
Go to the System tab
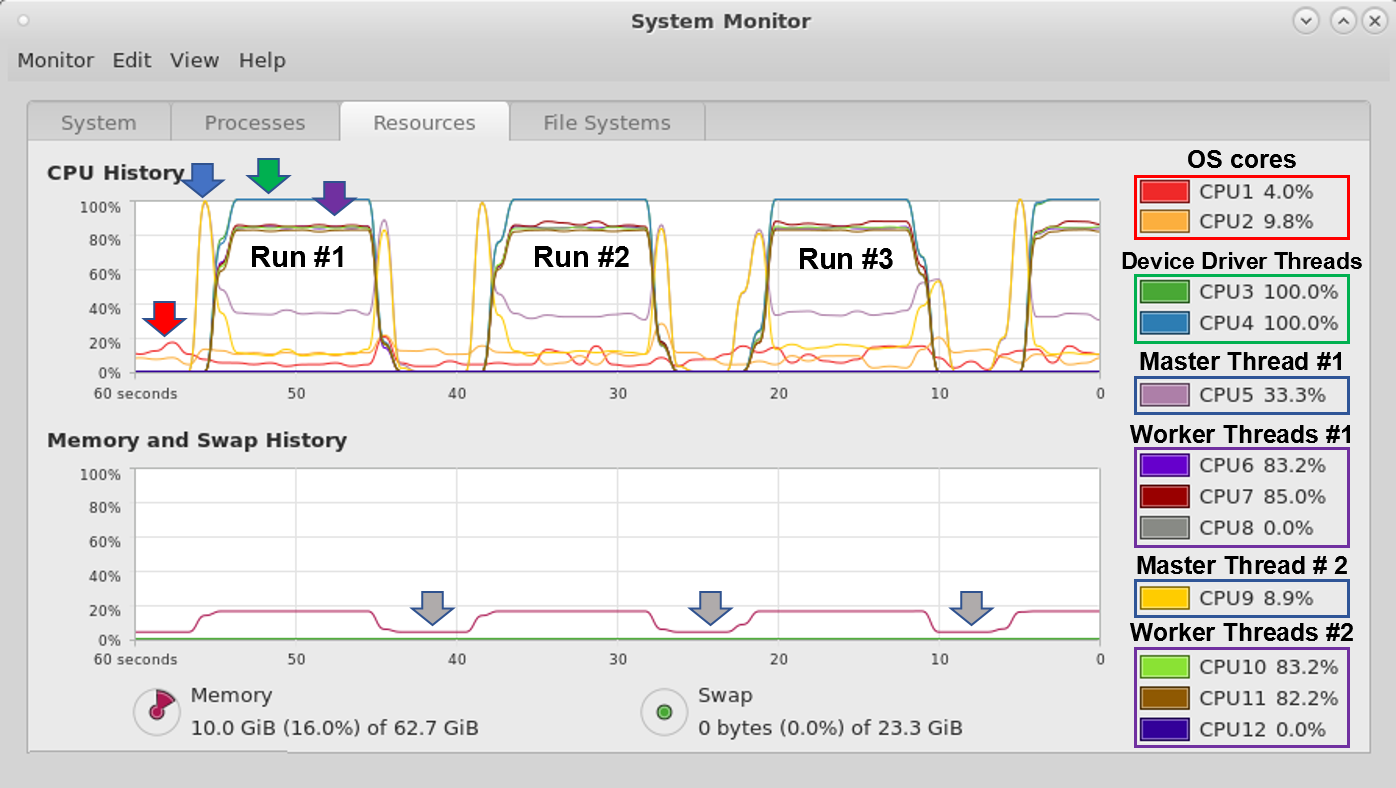coord(98,123)
